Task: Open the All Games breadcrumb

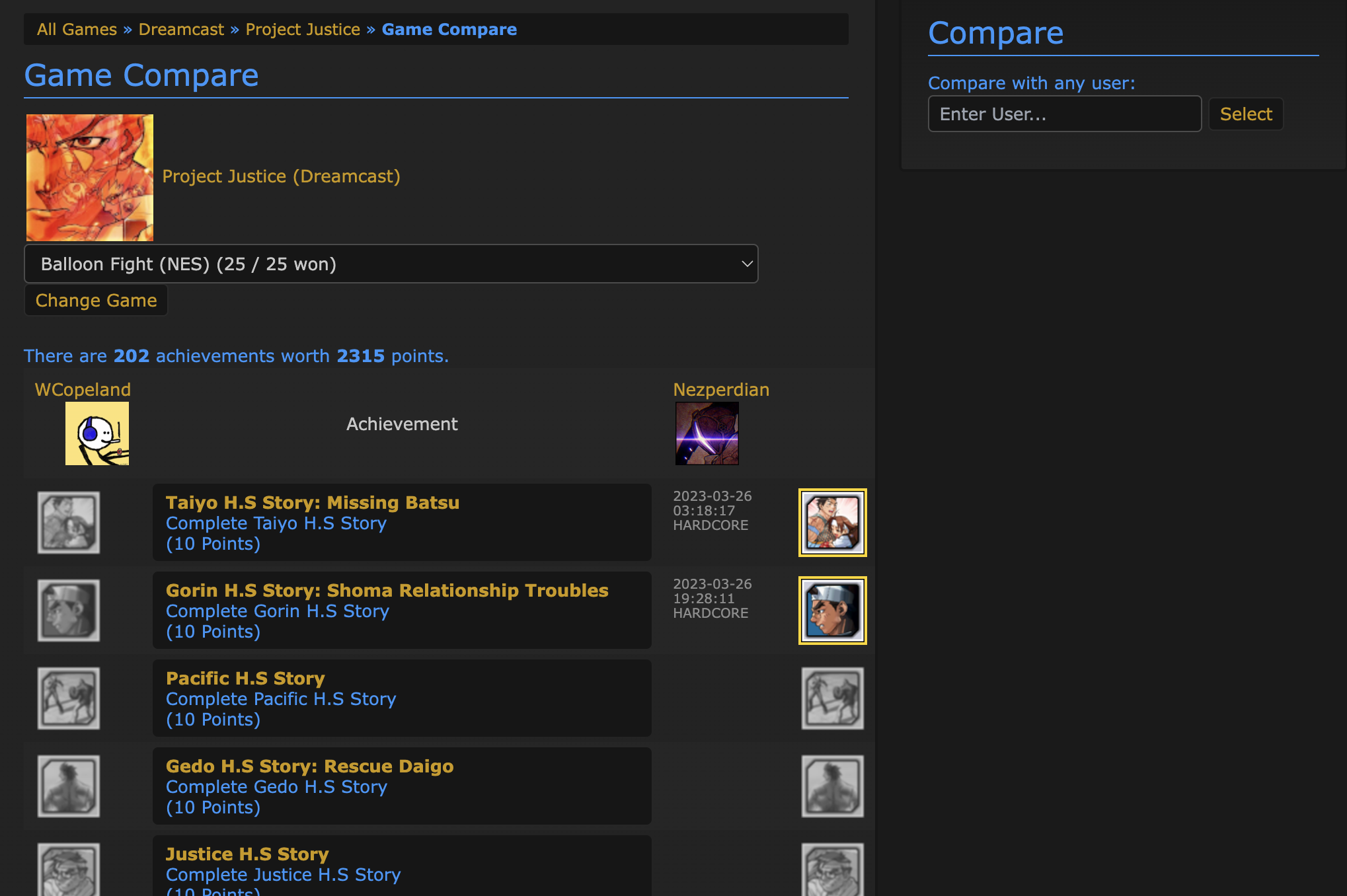Action: (77, 29)
